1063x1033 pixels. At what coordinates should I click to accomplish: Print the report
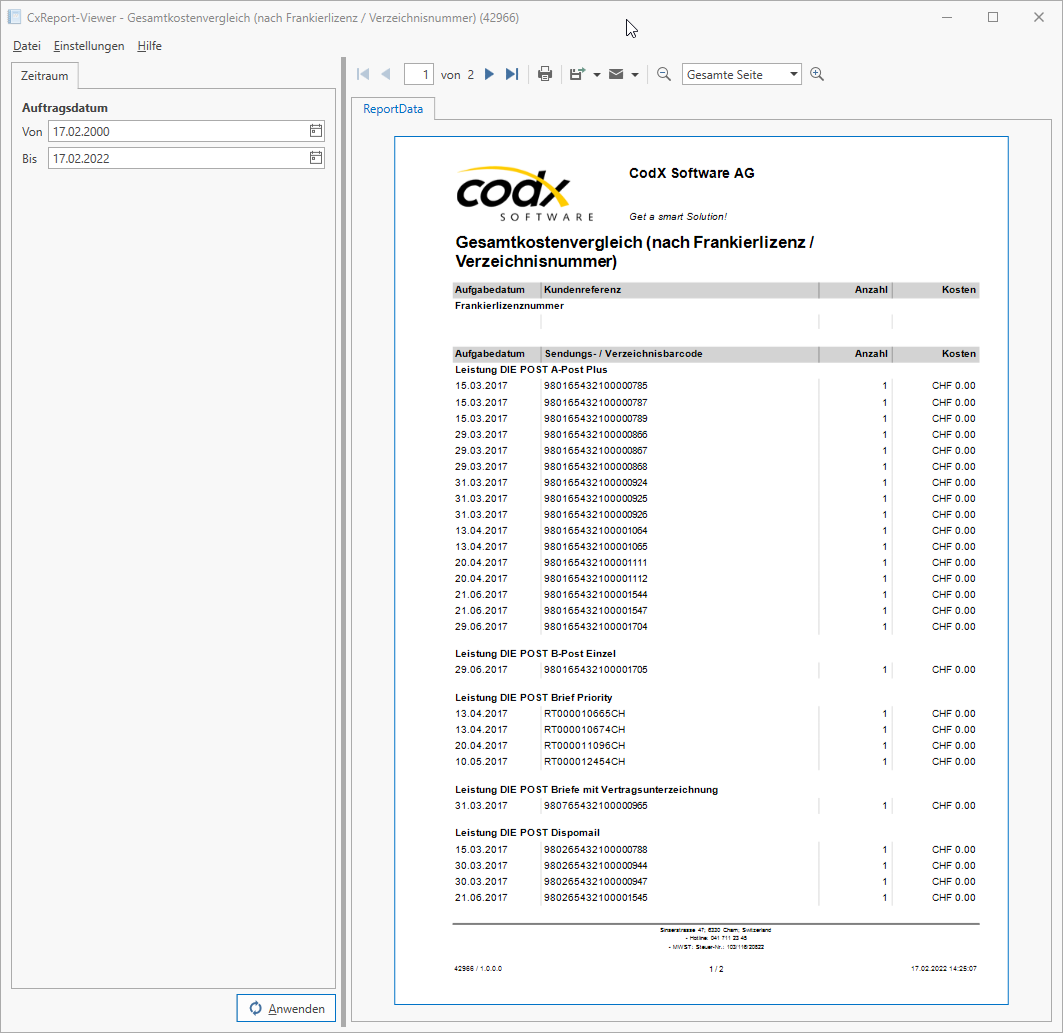coord(545,73)
